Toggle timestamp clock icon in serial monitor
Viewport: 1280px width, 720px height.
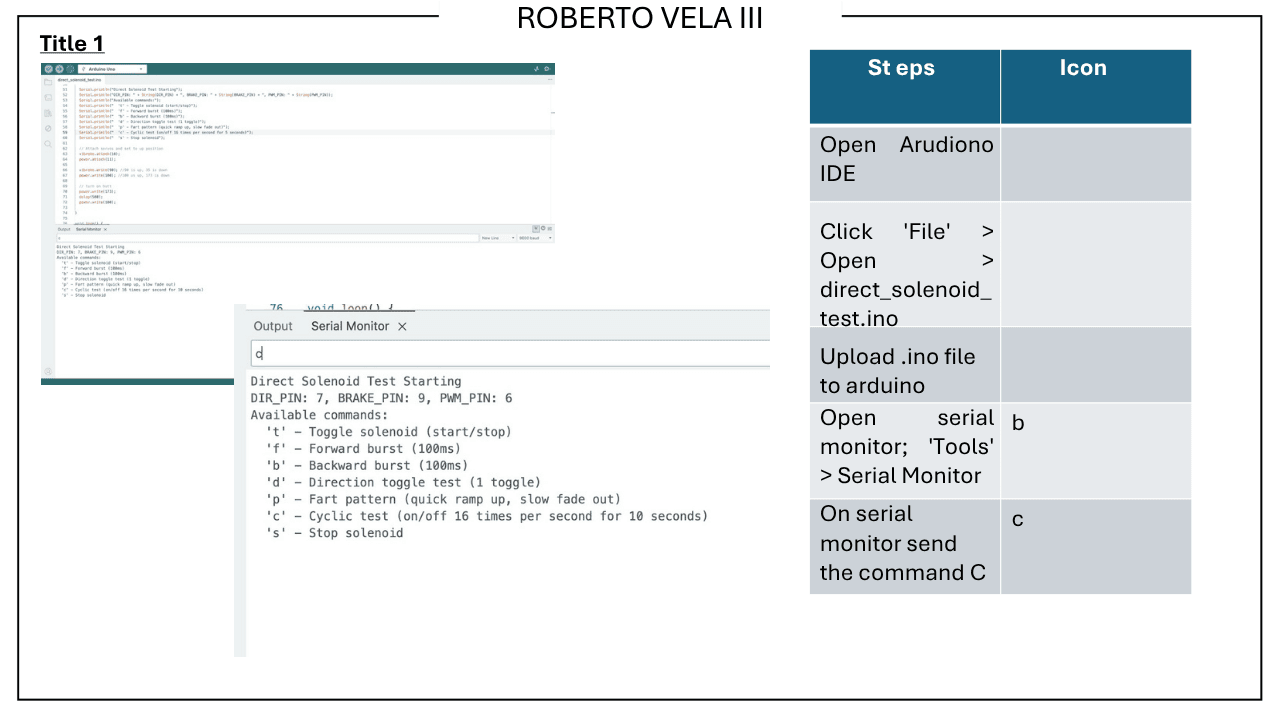pos(543,229)
